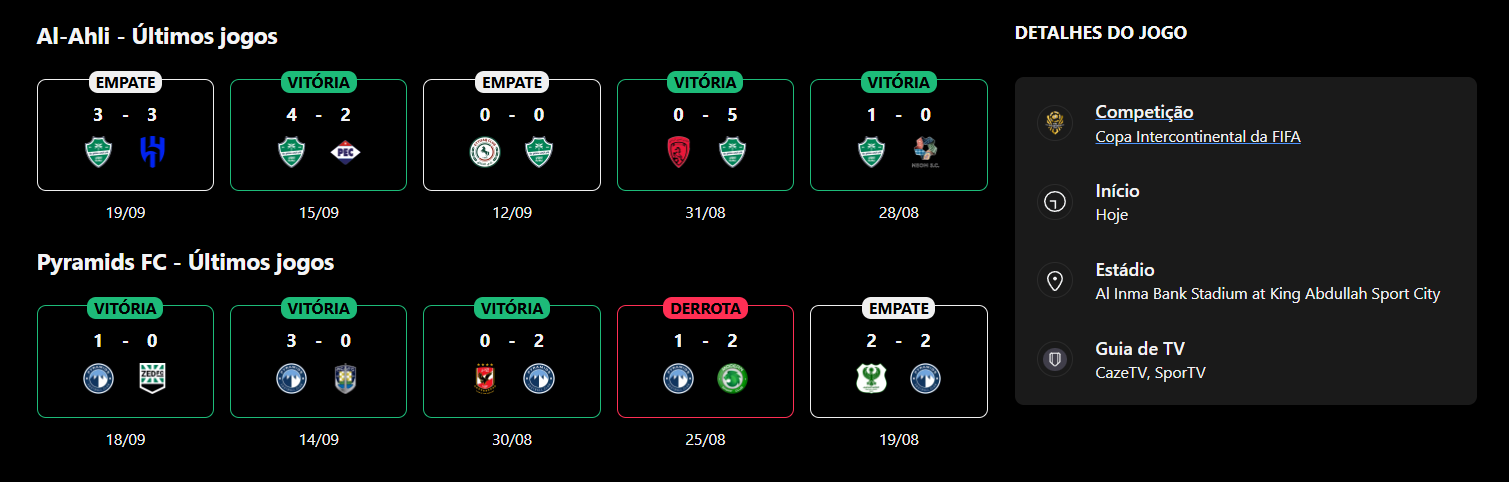The height and width of the screenshot is (482, 1509).
Task: Click the blue Al-Hilal crest in 3-3 match
Action: (152, 152)
